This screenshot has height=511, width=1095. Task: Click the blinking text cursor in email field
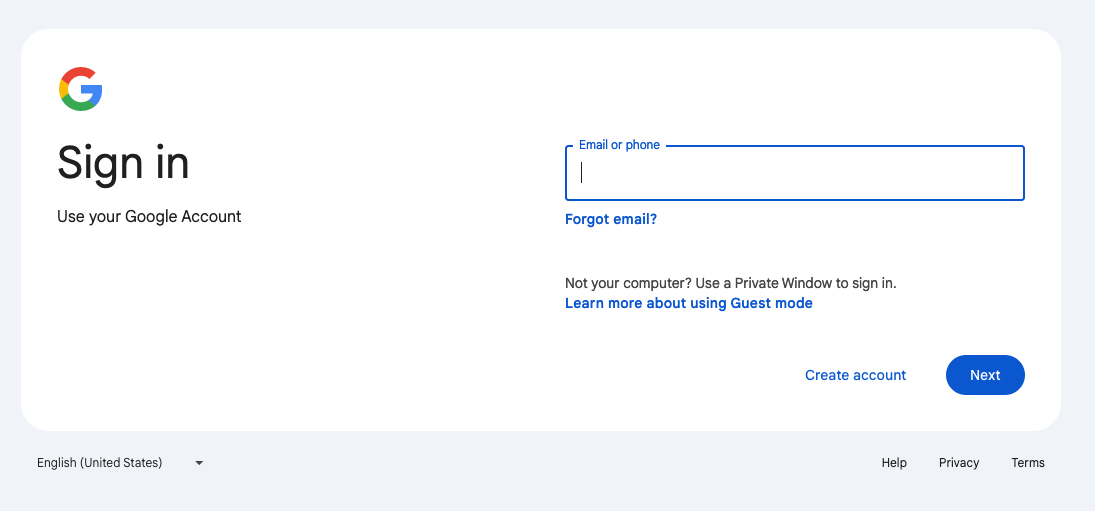tap(582, 173)
